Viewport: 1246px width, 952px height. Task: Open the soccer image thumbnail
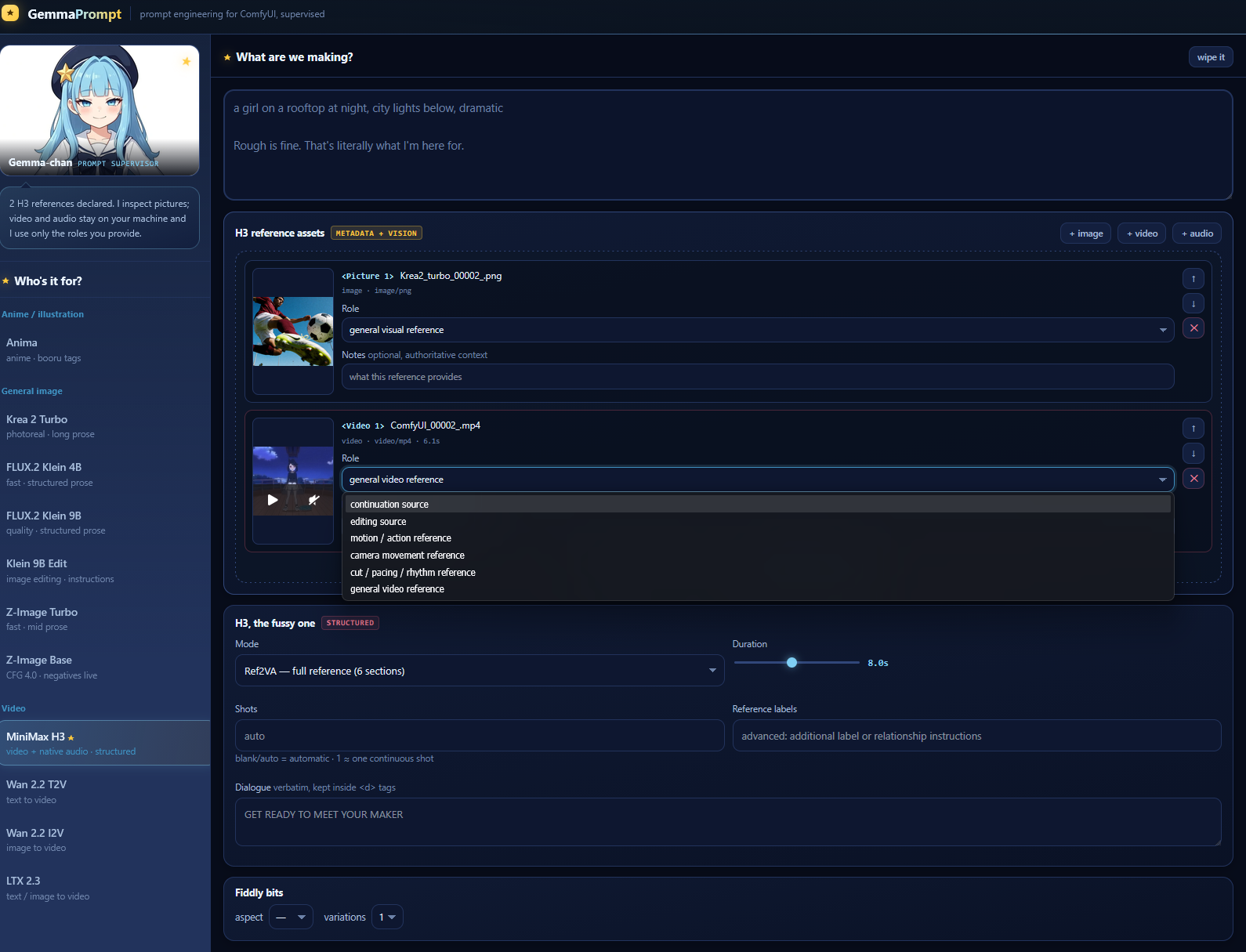coord(293,331)
